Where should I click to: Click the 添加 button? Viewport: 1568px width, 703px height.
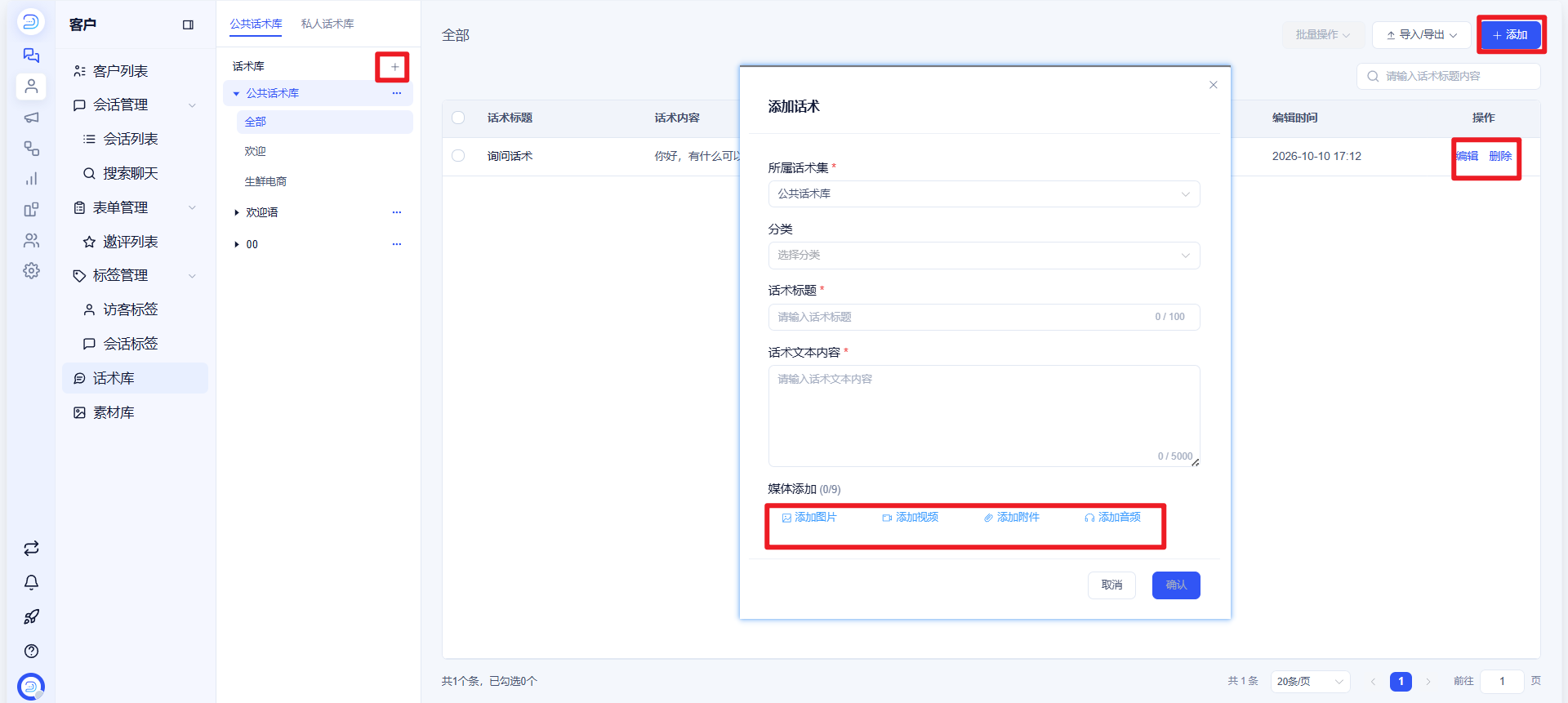point(1510,35)
